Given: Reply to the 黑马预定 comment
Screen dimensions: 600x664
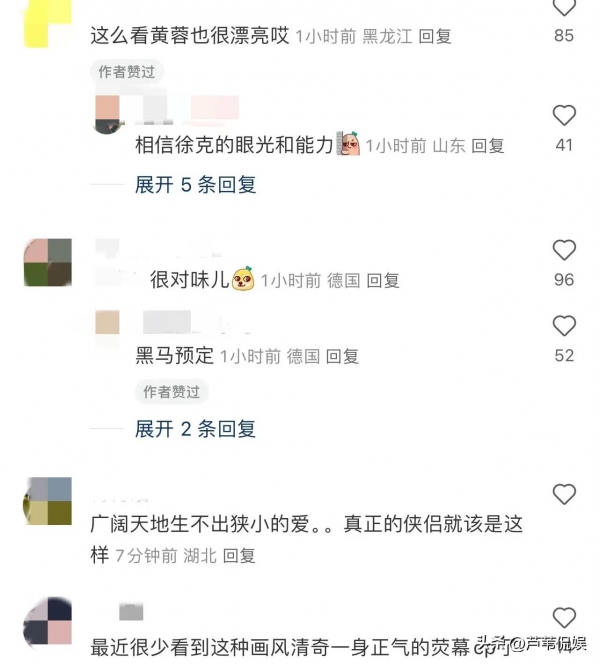Looking at the screenshot, I should [342, 357].
